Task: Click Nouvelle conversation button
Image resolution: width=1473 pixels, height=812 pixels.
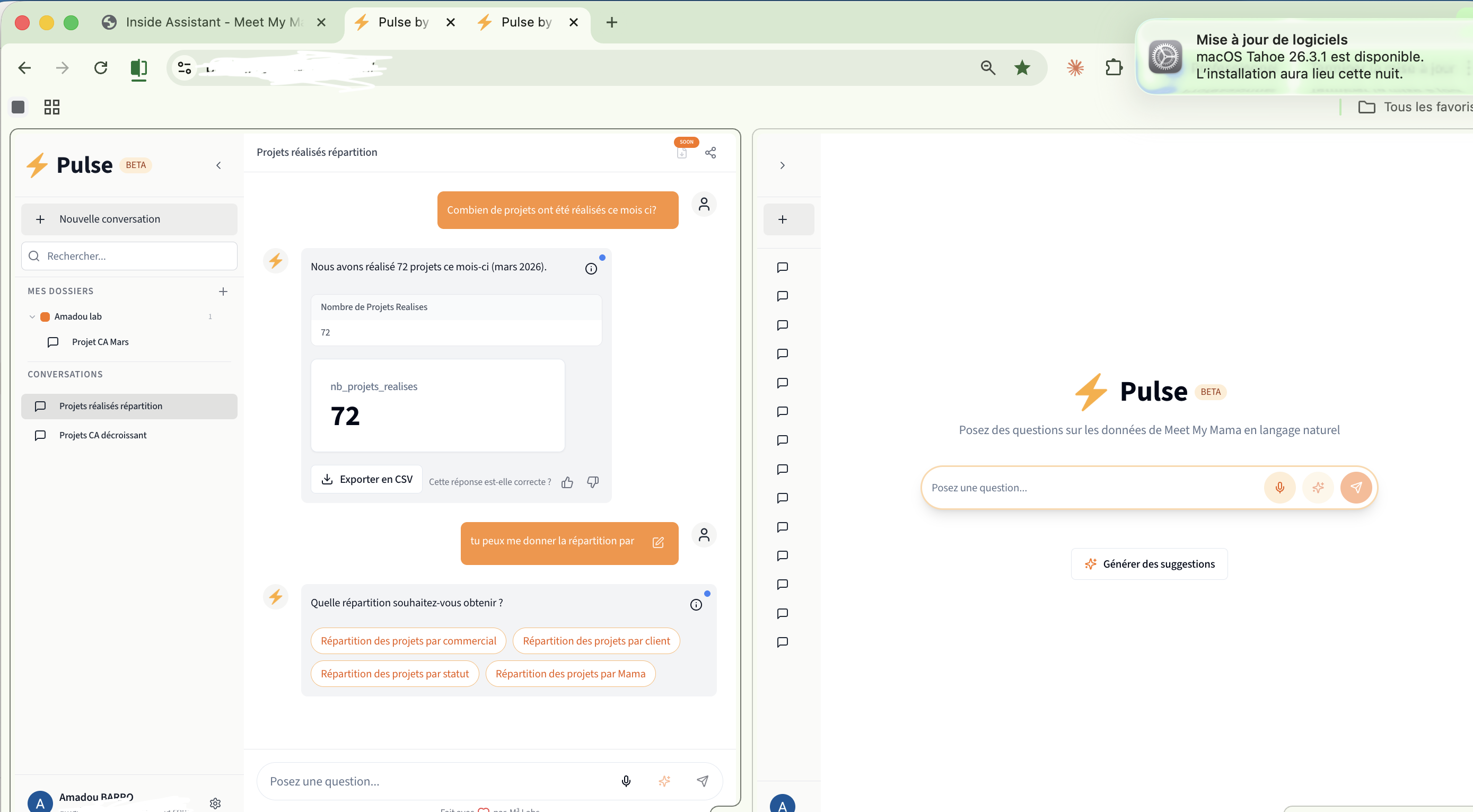Action: 129,219
